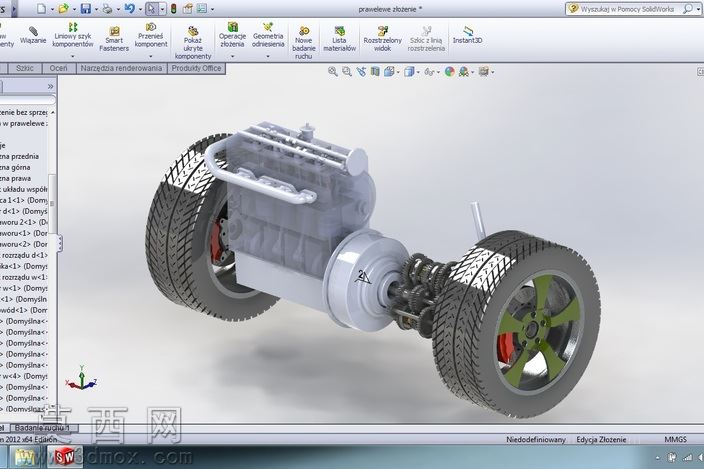704x469 pixels.
Task: Expand Liniowy szyk komponentów dropdown arrow
Action: coord(73,57)
